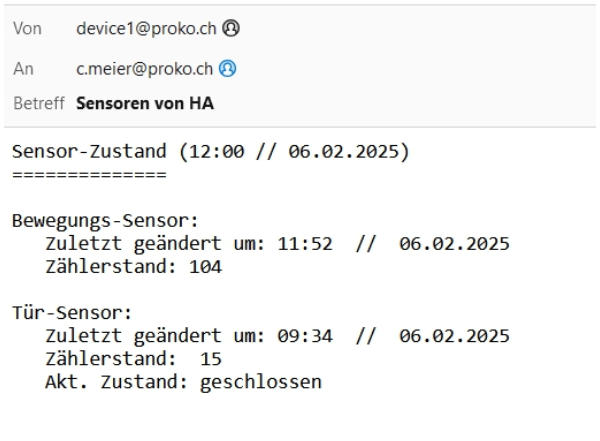Viewport: 600px width, 441px height.
Task: Click the motion sensor's "Zählerstand: 104" line
Action: tap(133, 266)
